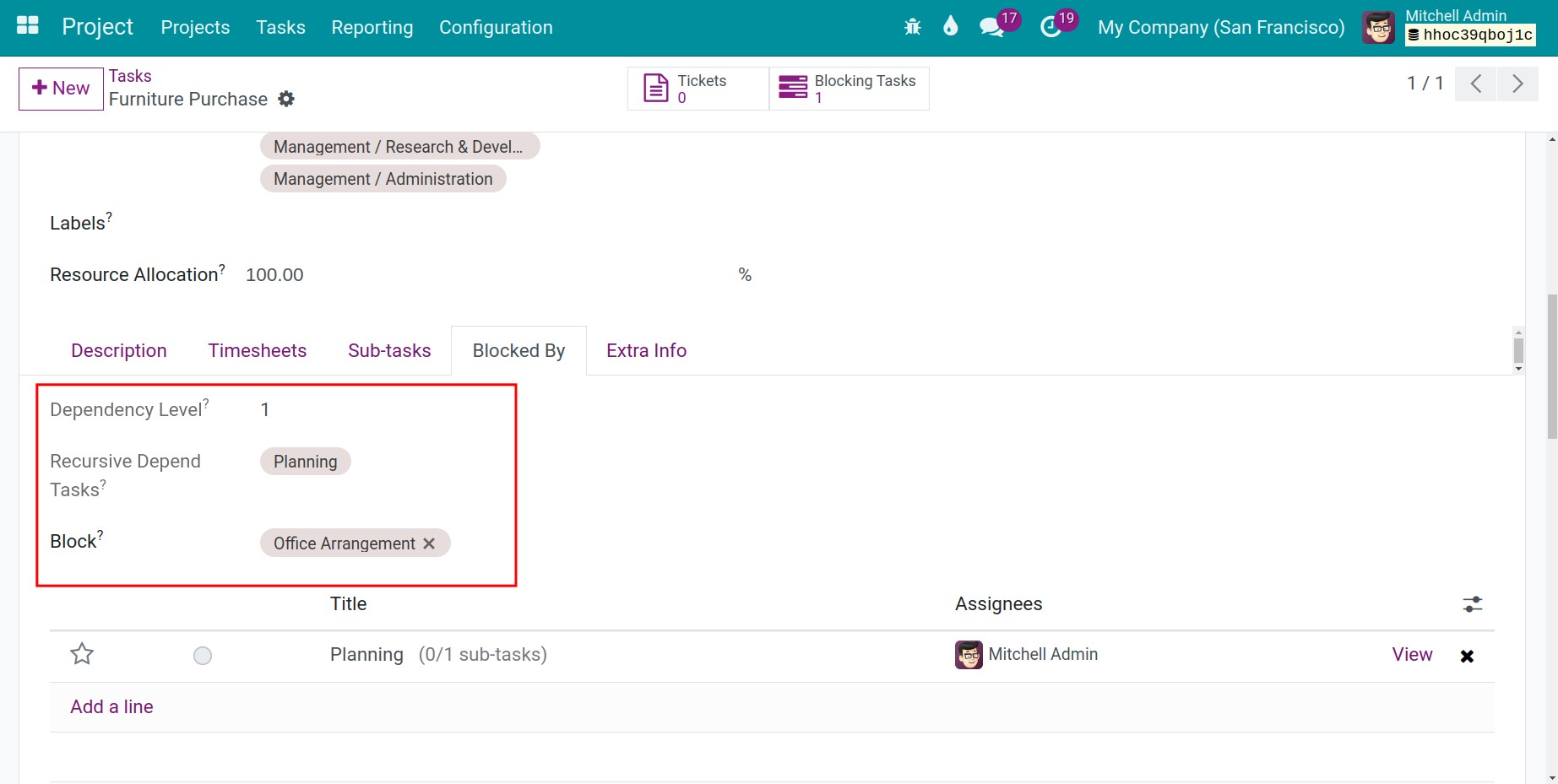Screen dimensions: 1558x784
Task: Create a new task with New button
Action: pos(61,89)
